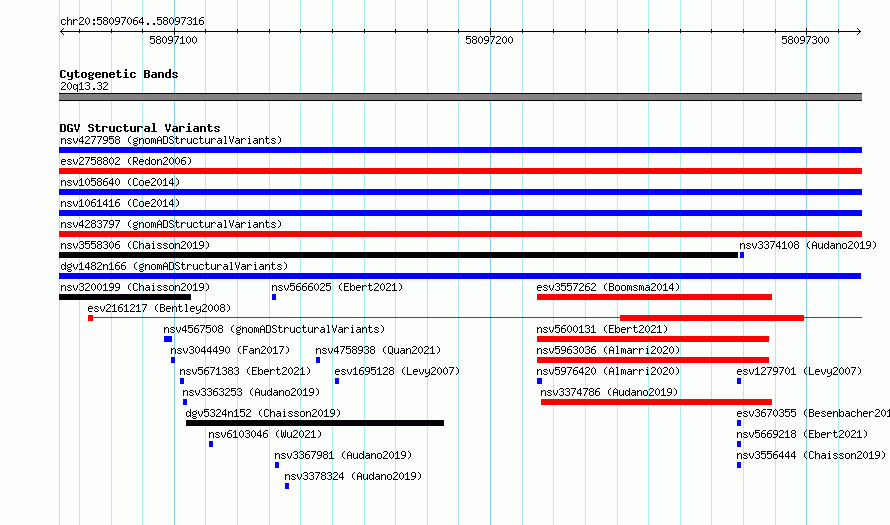
Task: Open nsv1061416 (Coe2014) variant label
Action: [x=120, y=203]
